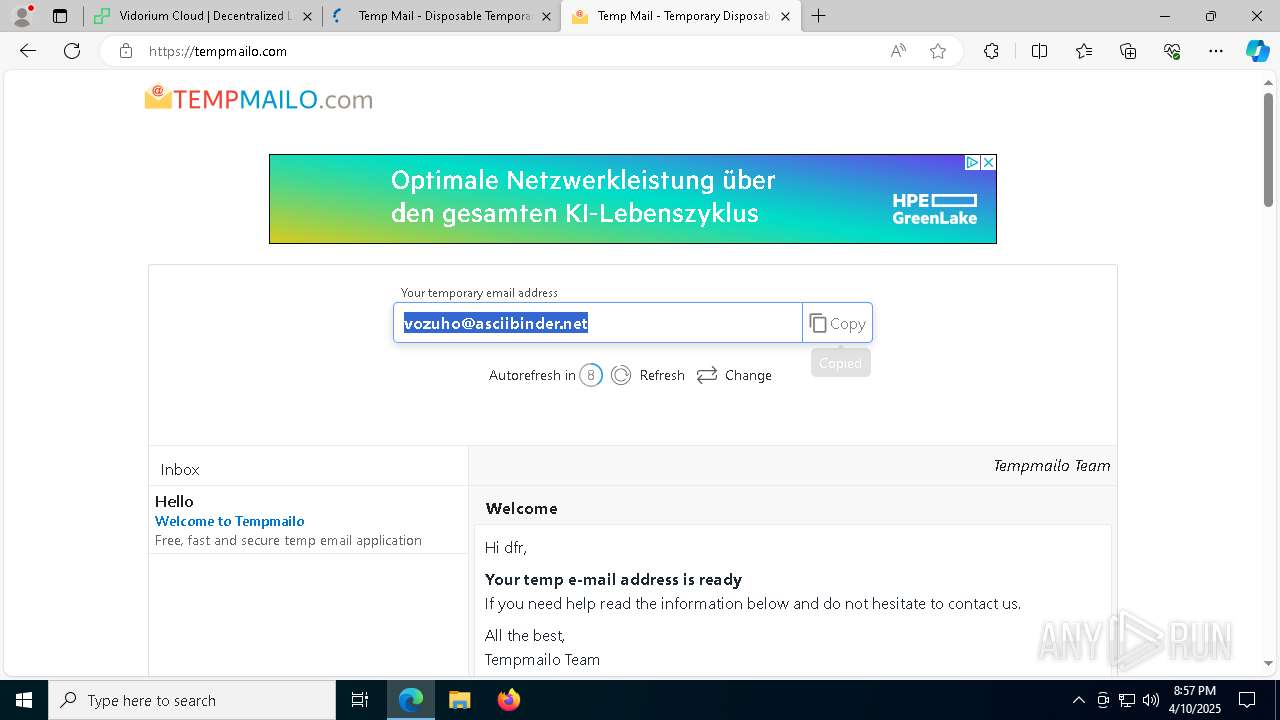Show hidden system tray icons
Image resolution: width=1280 pixels, height=720 pixels.
tap(1078, 700)
